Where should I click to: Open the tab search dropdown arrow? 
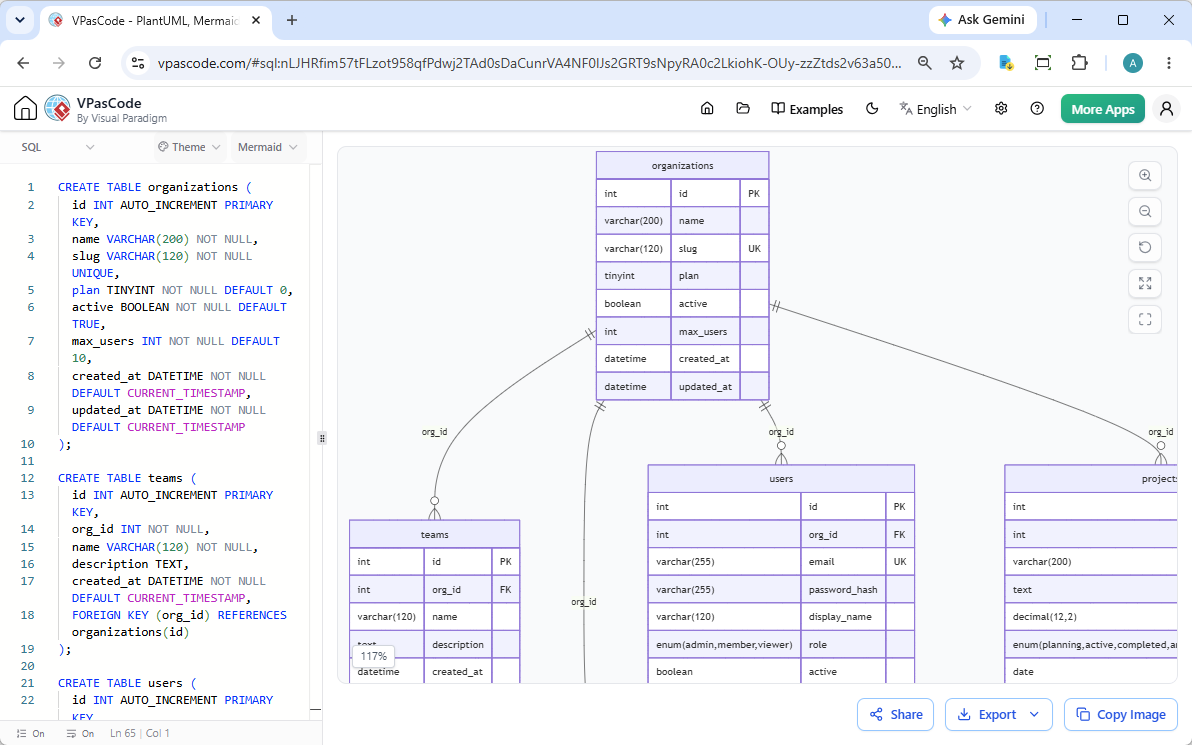(x=20, y=21)
